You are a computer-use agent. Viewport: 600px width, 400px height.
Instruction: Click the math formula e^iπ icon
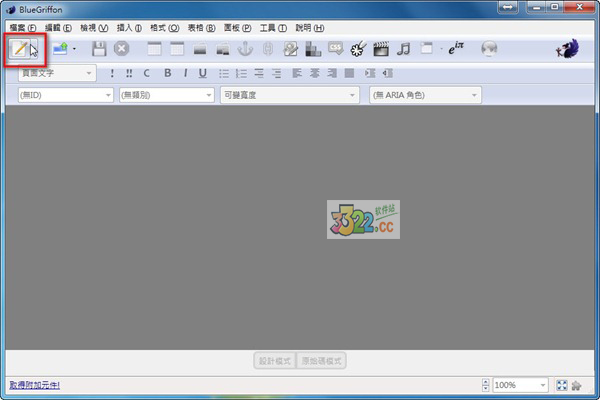458,48
